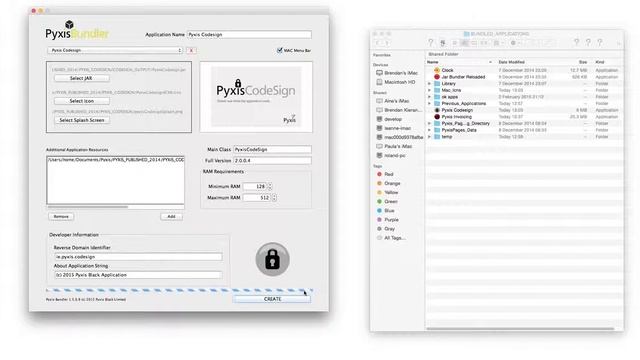The height and width of the screenshot is (360, 640).
Task: Click the Reverse Domain Identifier field
Action: coord(138,257)
